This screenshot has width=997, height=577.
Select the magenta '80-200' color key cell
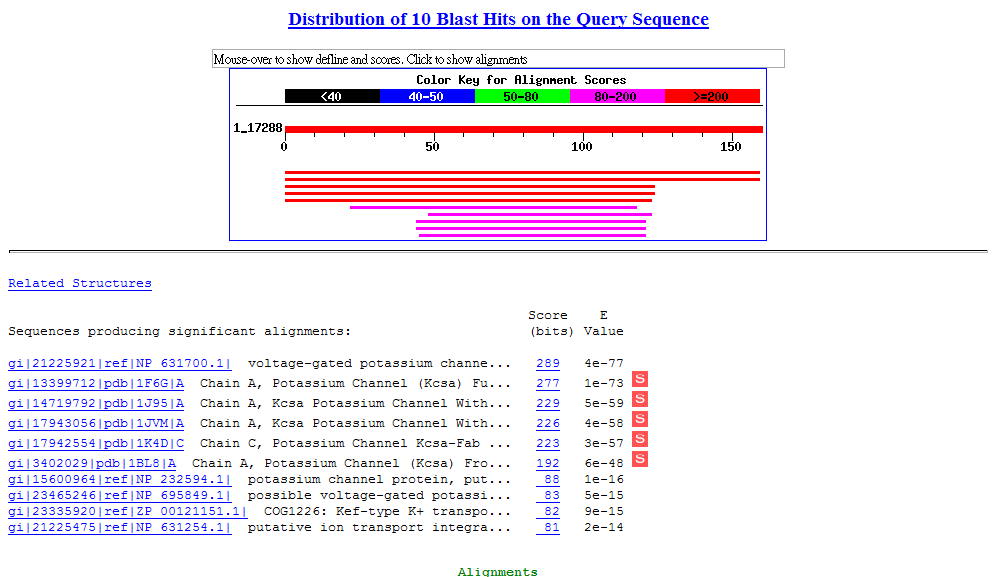(x=617, y=96)
